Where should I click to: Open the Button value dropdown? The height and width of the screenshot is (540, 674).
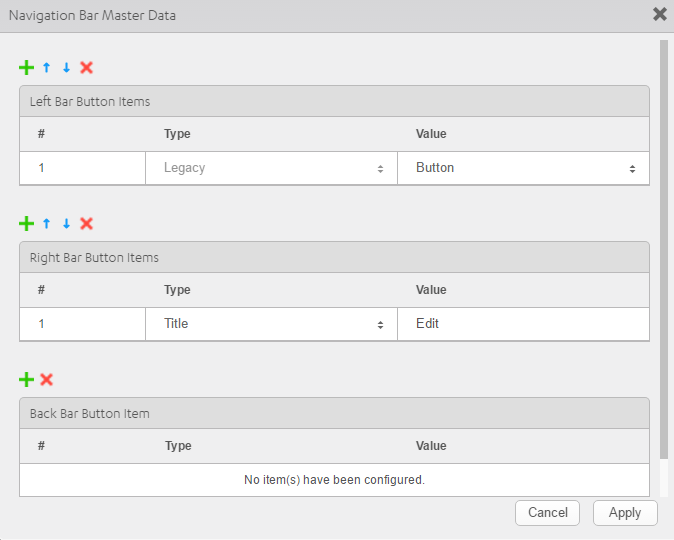[x=523, y=168]
